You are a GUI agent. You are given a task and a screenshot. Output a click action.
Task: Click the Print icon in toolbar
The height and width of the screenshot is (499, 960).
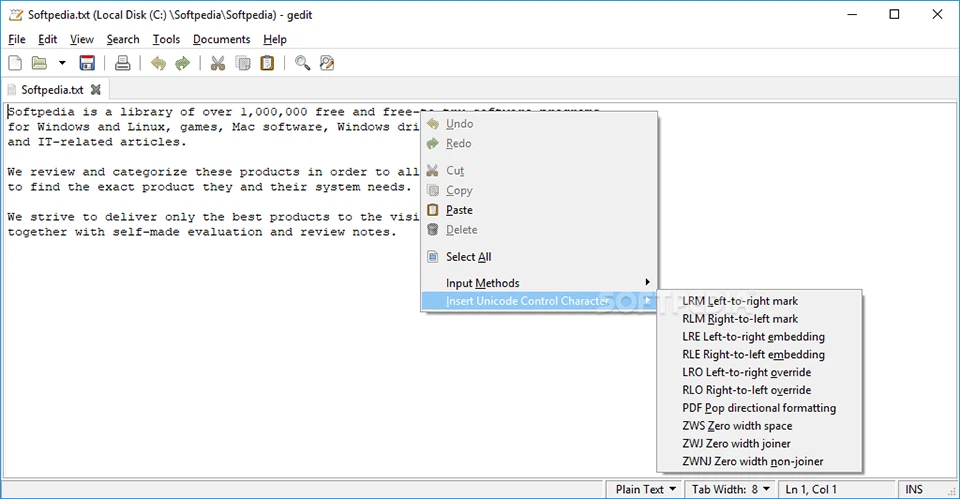[x=122, y=63]
